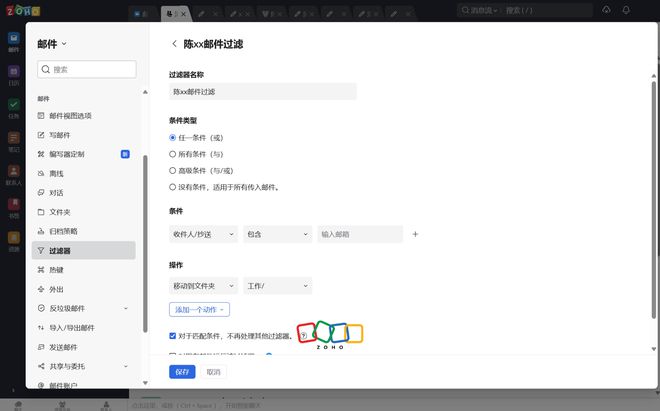Open the 邮件 settings category dropdown

52,44
